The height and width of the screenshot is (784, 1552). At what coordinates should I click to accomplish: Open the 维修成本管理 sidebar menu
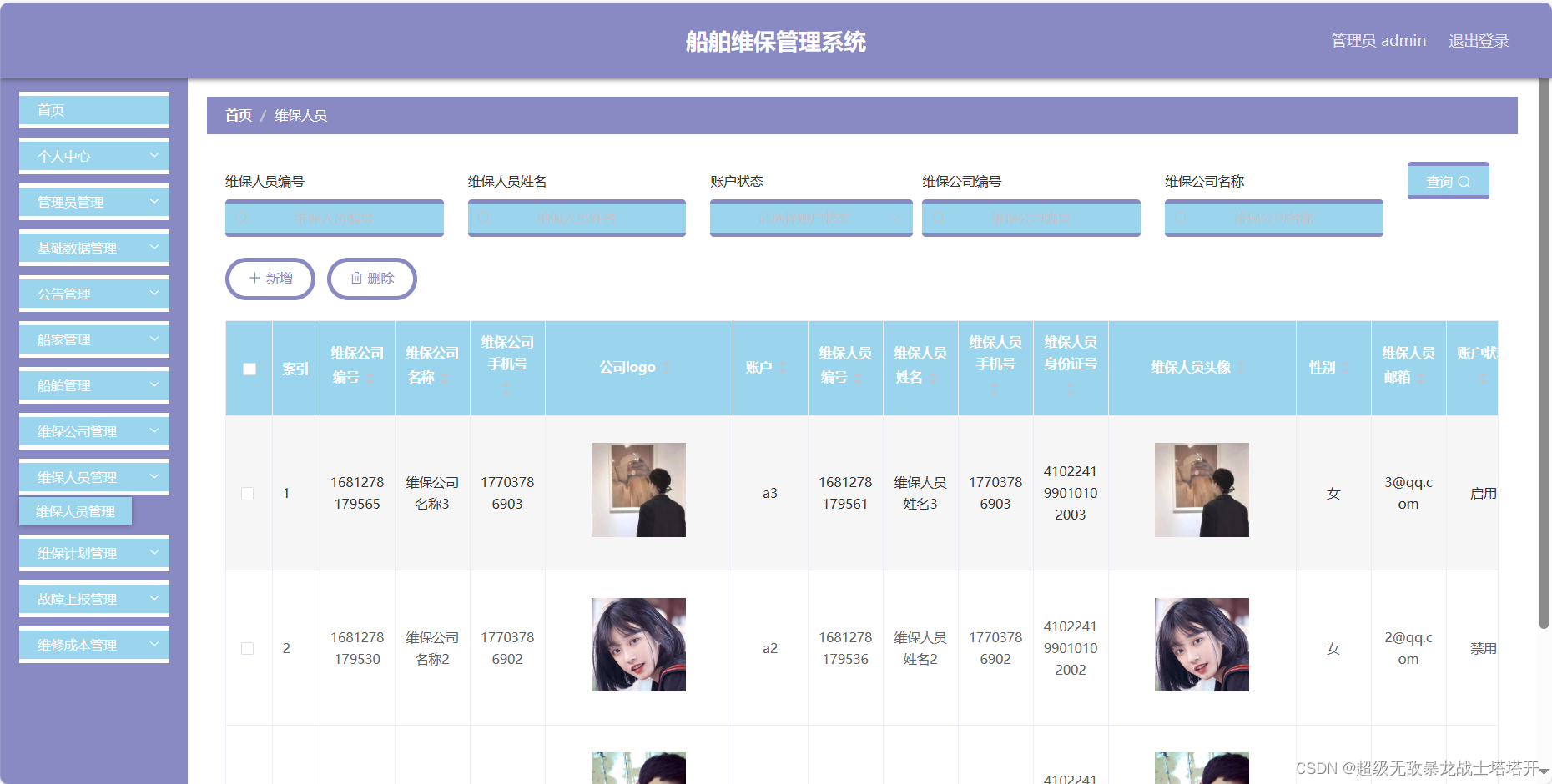pyautogui.click(x=94, y=645)
